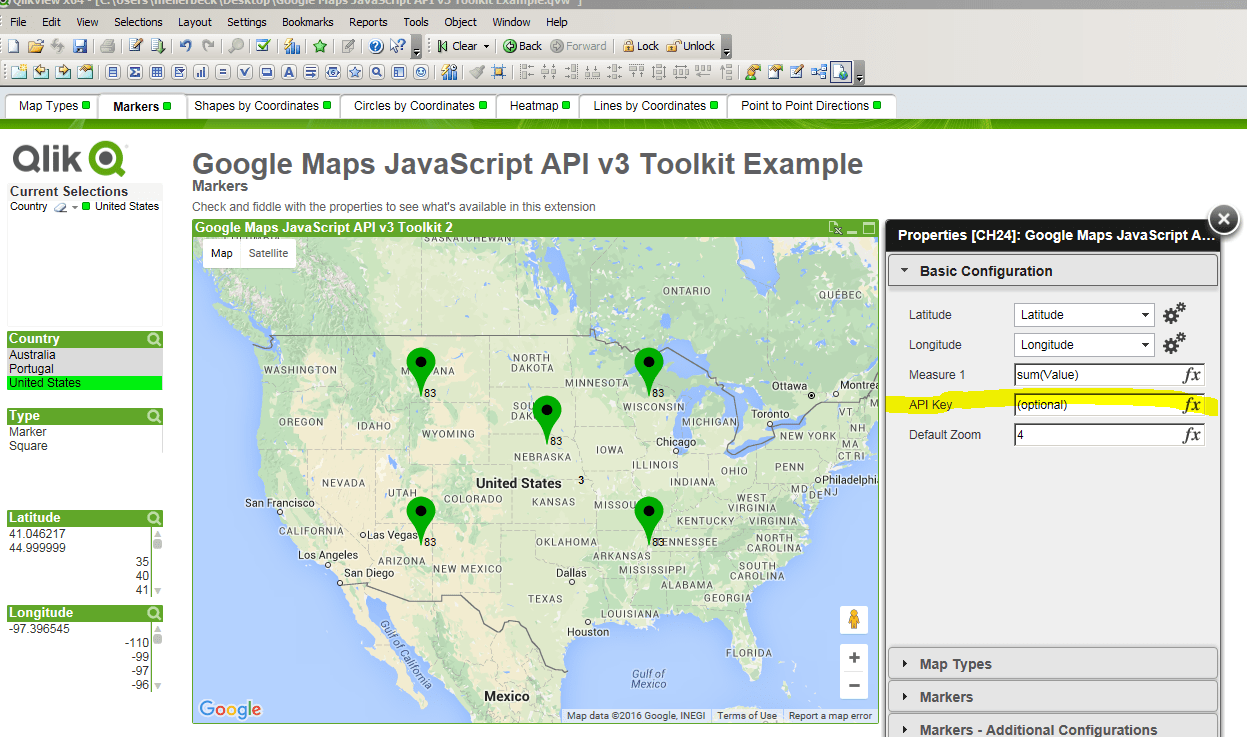Screen dimensions: 1247x737
Task: Expand the Markers properties section
Action: click(x=1053, y=697)
